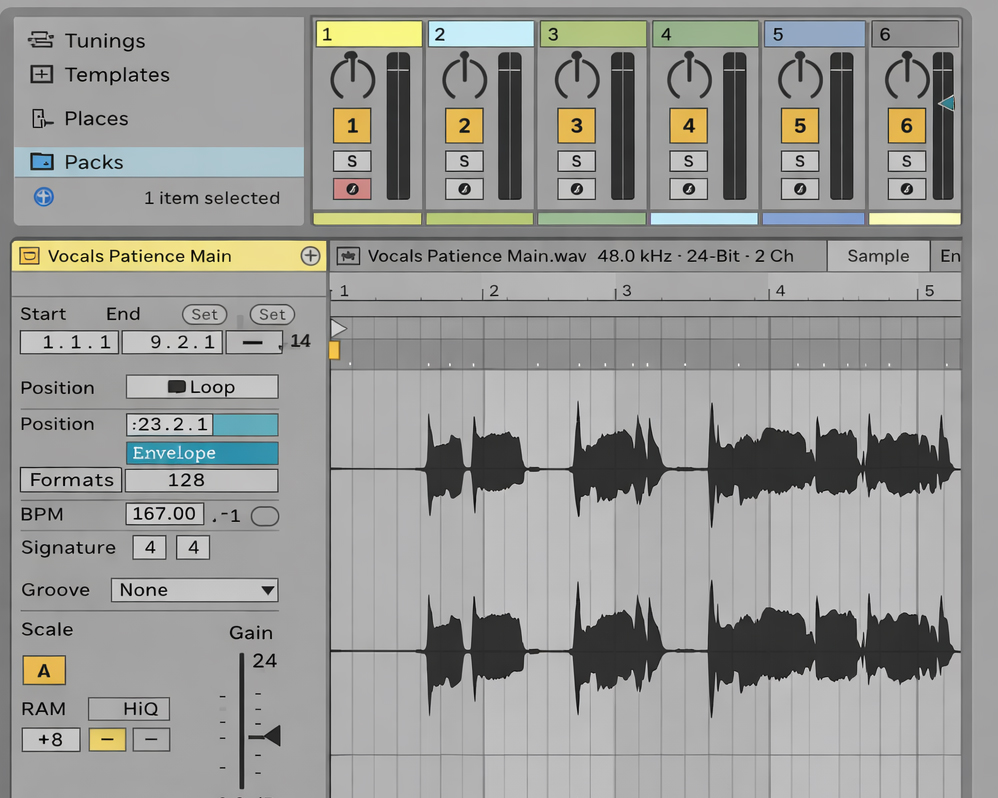This screenshot has height=798, width=998.
Task: Arm track 4 for recording
Action: click(688, 189)
